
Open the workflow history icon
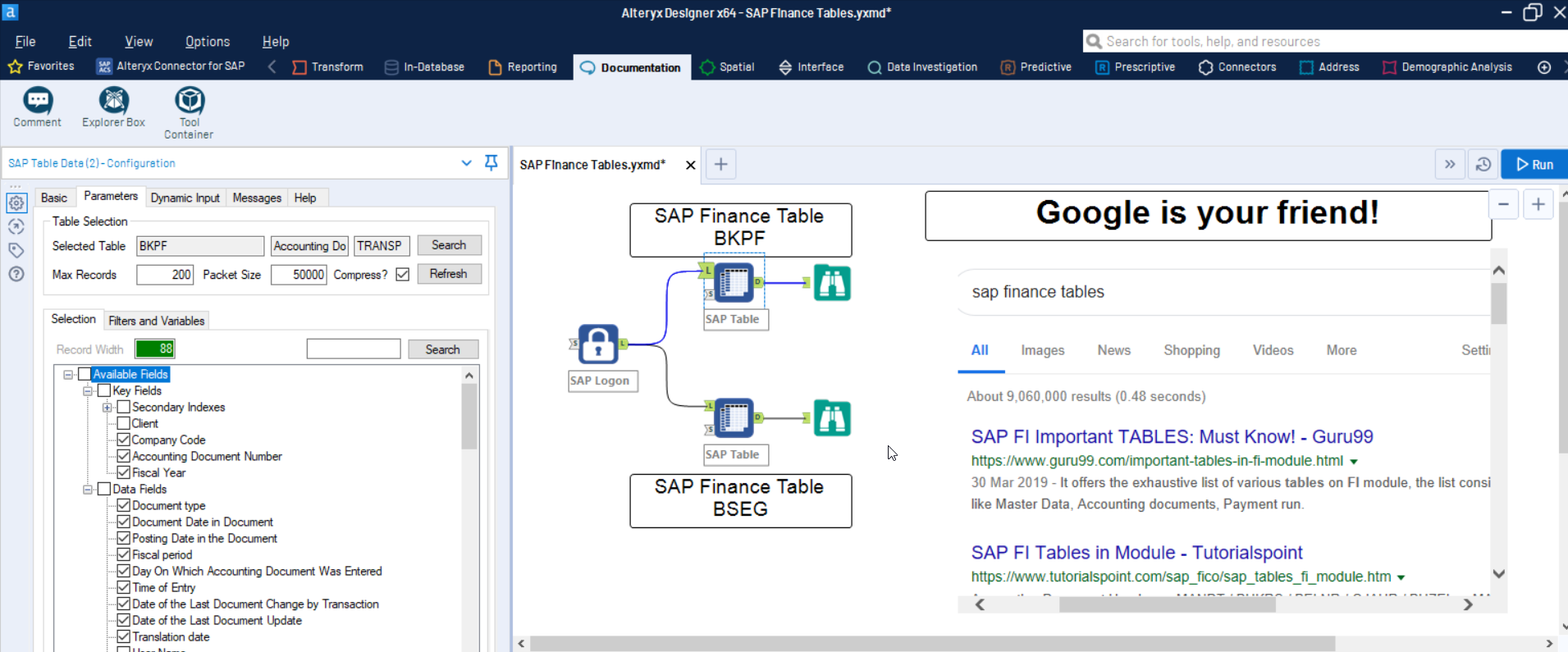[1483, 165]
